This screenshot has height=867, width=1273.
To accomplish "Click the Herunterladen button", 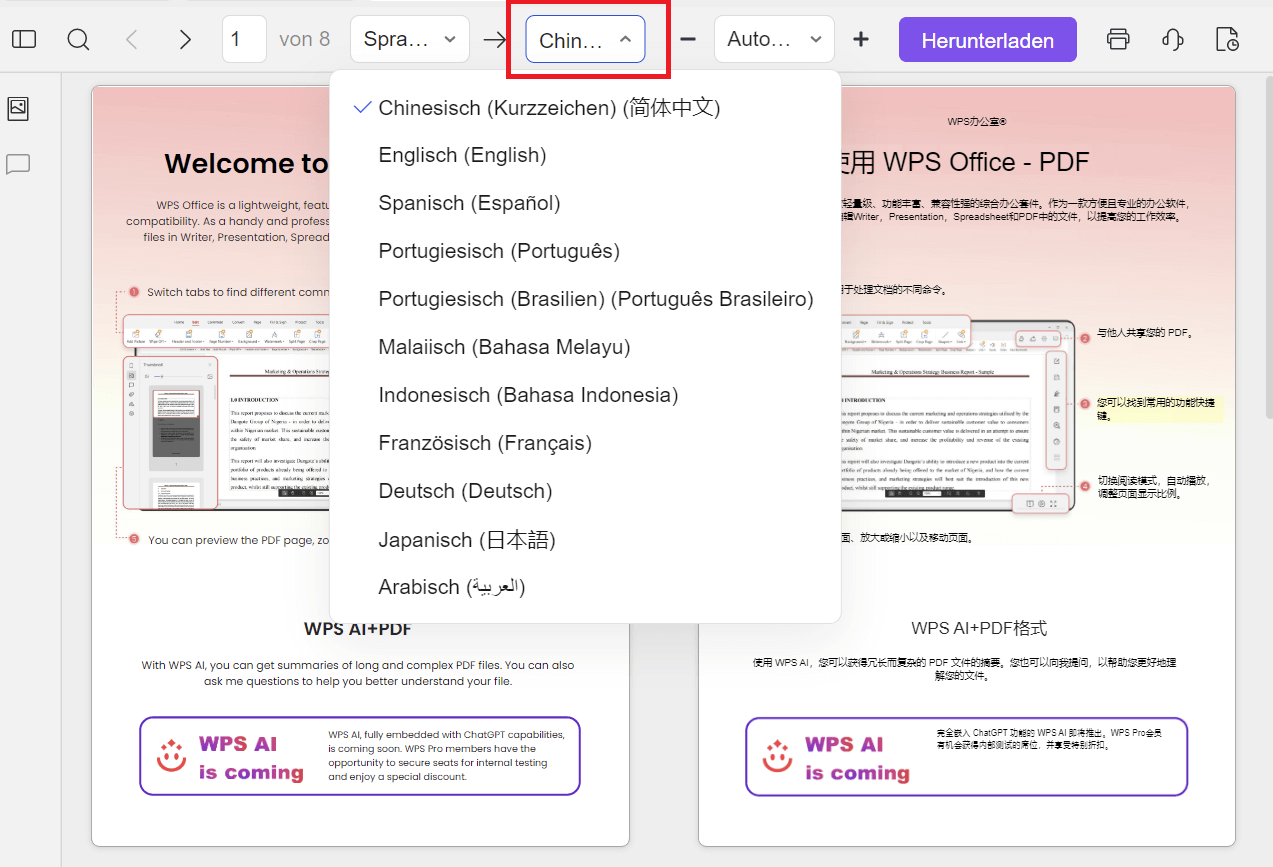I will point(988,40).
